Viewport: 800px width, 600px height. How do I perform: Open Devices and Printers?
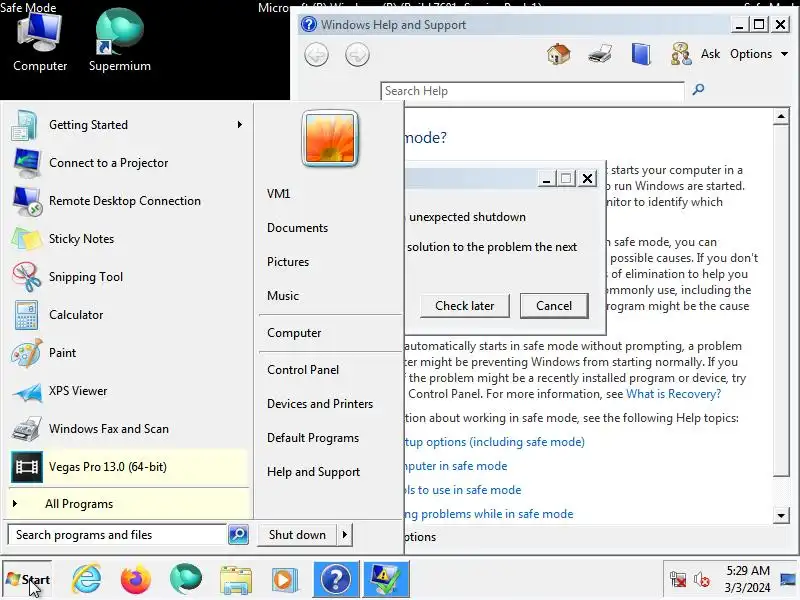coord(320,404)
